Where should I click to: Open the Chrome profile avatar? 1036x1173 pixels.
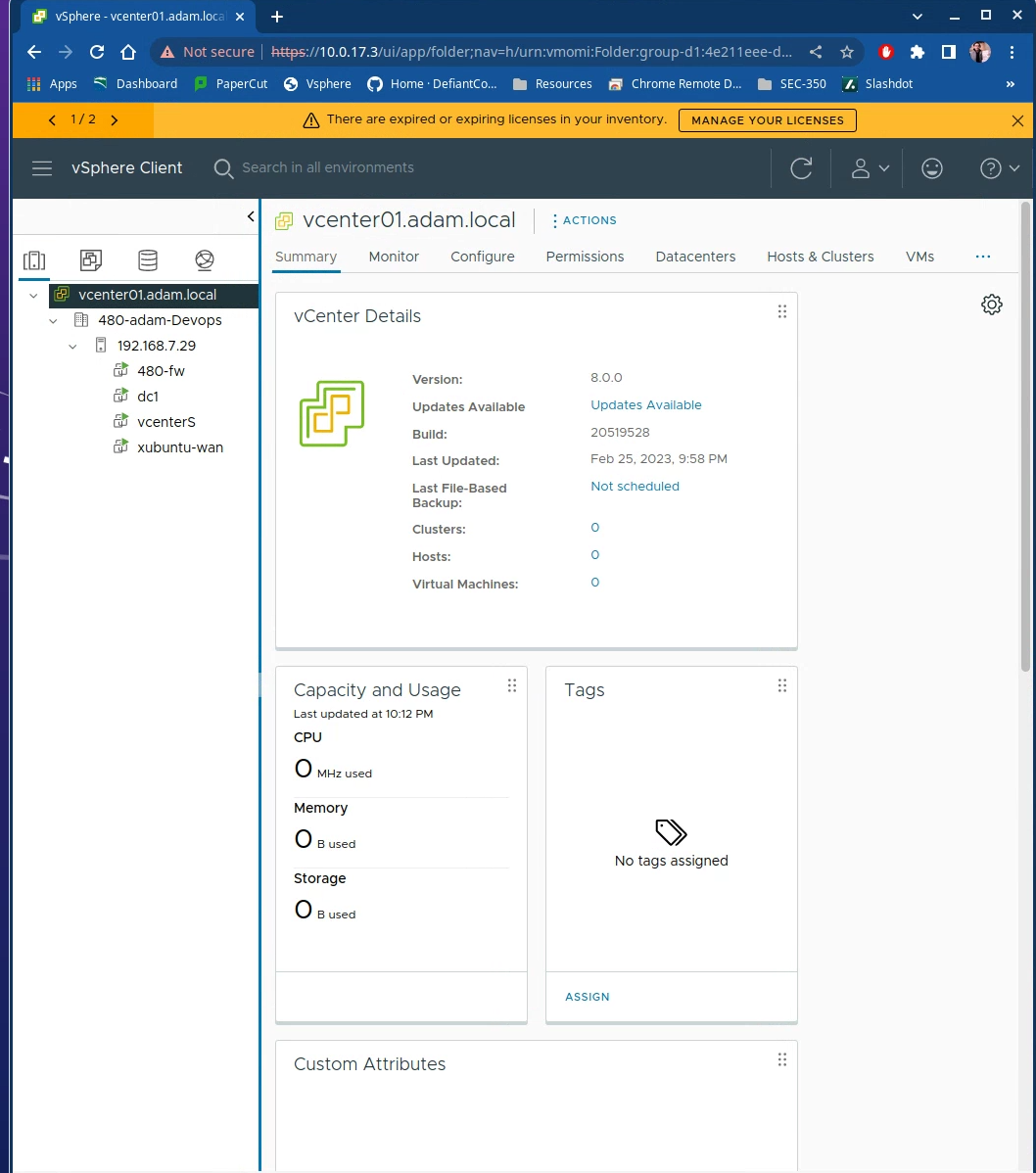tap(980, 52)
